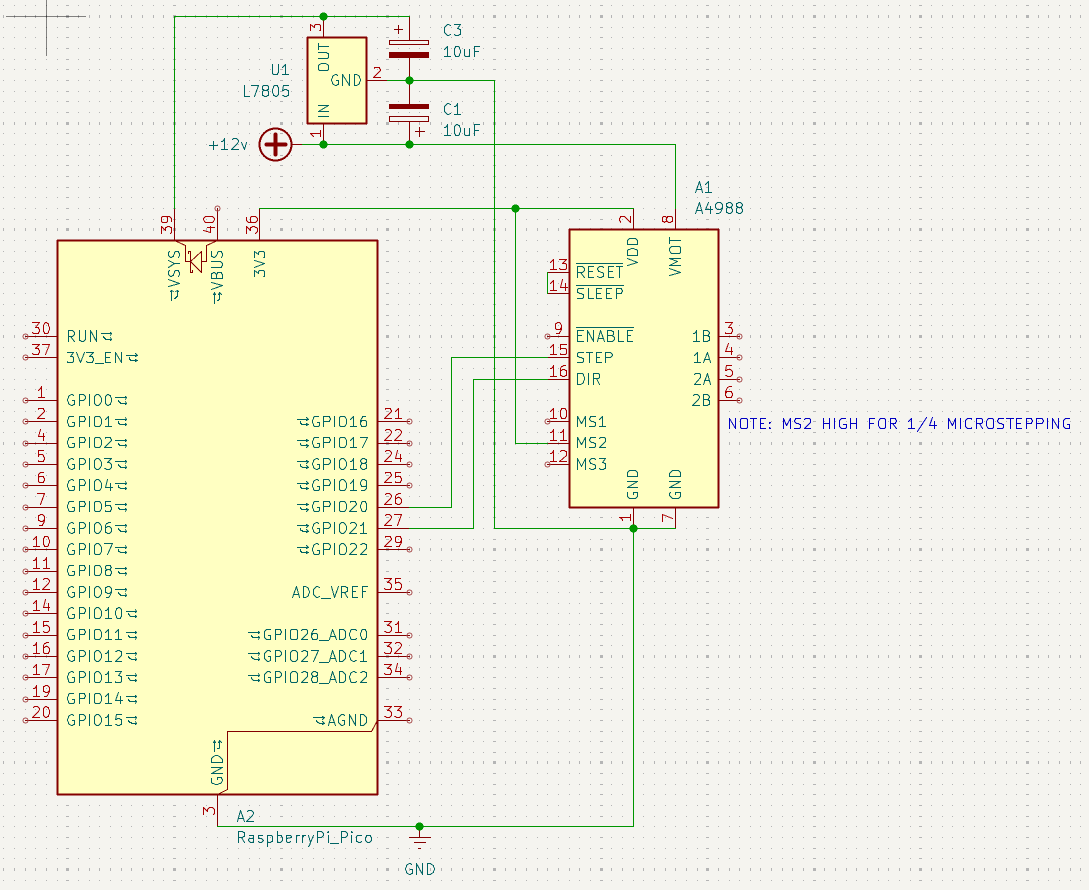Select the ADC_VREF pin label
Screen dimensions: 1089x890
pyautogui.click(x=330, y=592)
